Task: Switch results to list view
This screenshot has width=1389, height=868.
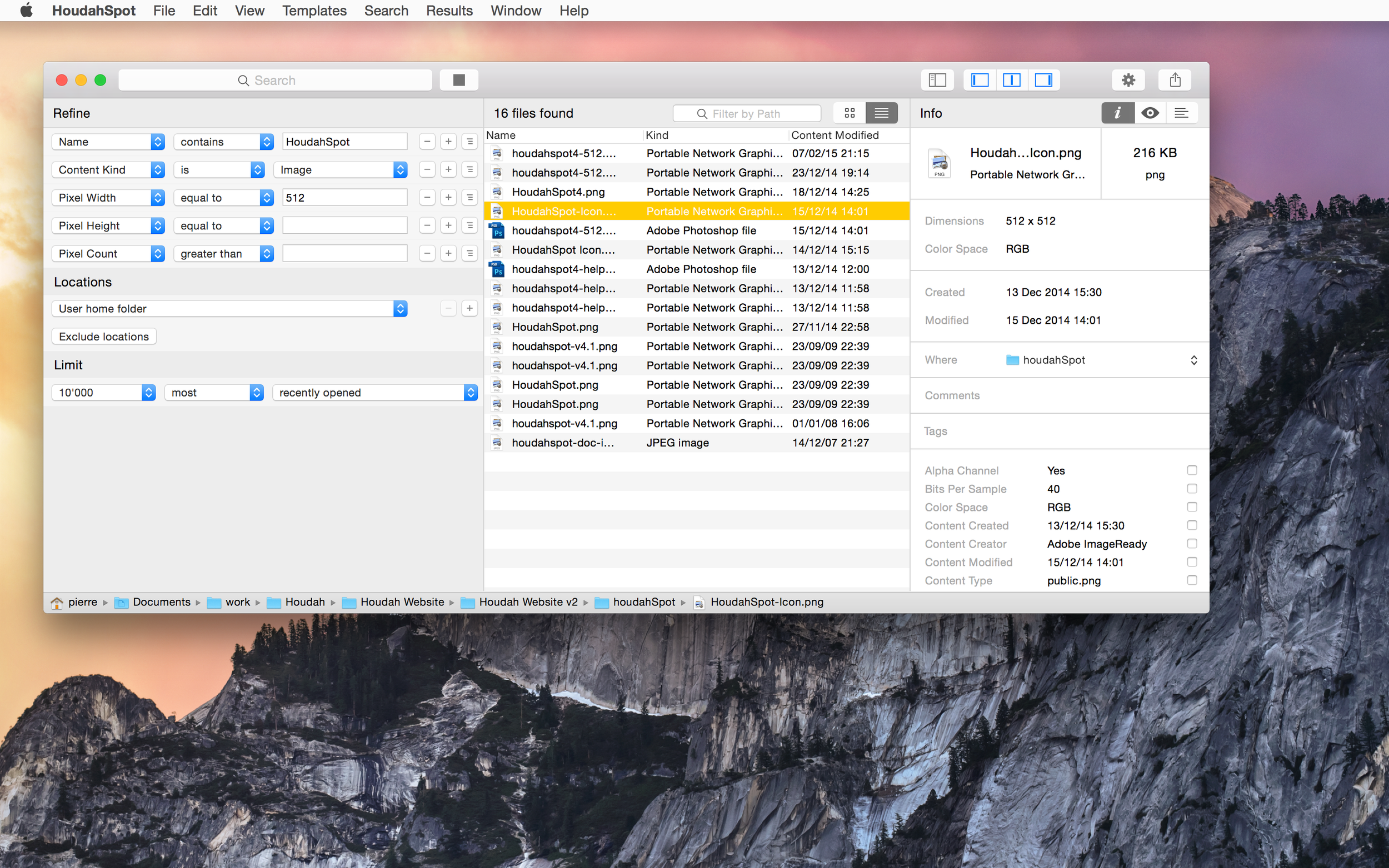Action: (x=881, y=113)
